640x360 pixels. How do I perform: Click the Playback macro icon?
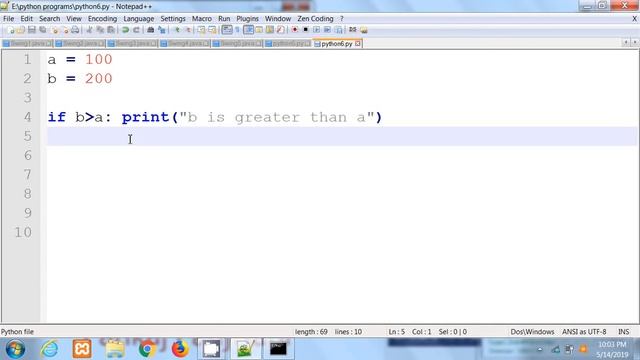[x=317, y=30]
